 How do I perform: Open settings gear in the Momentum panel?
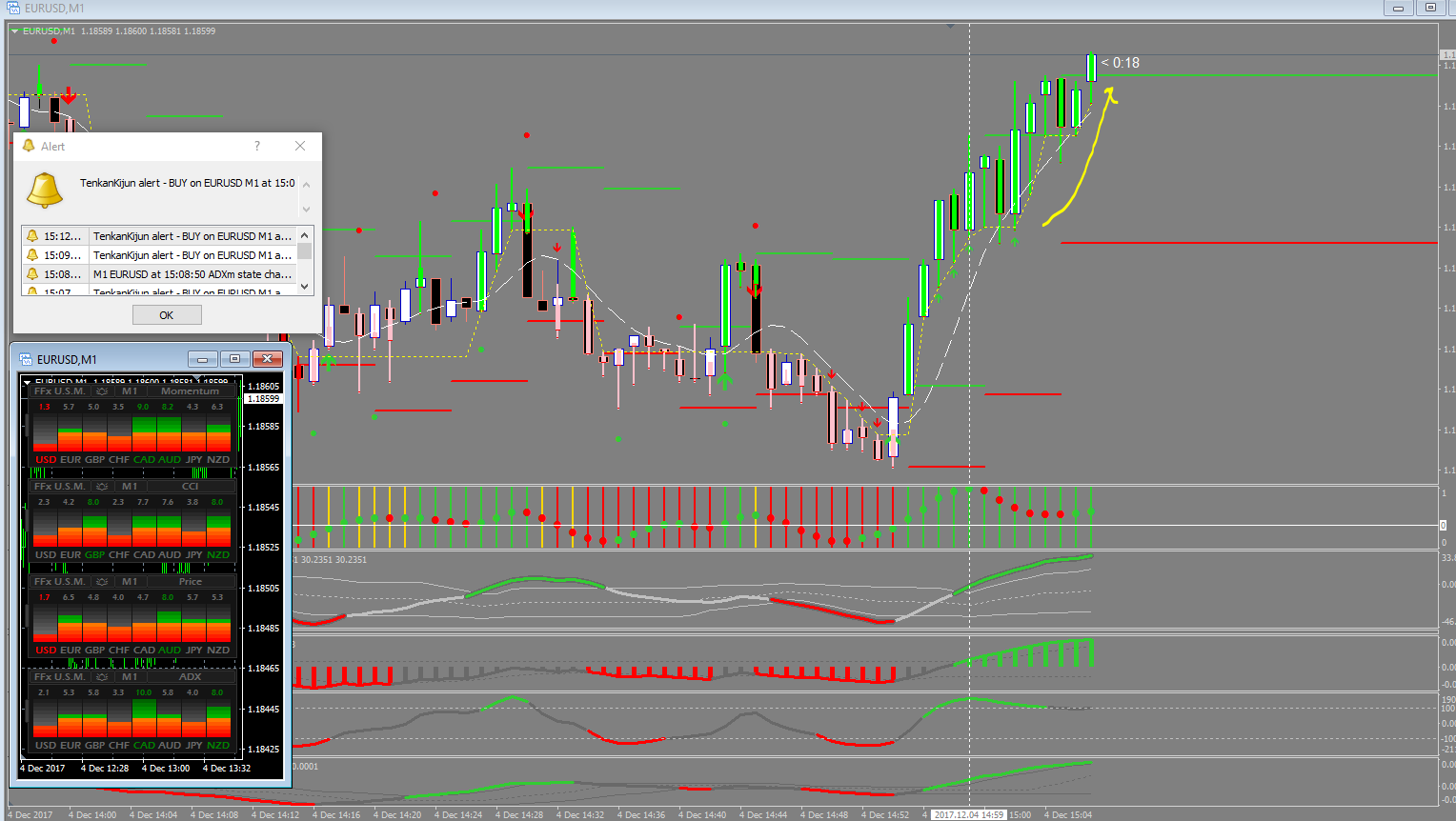[x=102, y=391]
